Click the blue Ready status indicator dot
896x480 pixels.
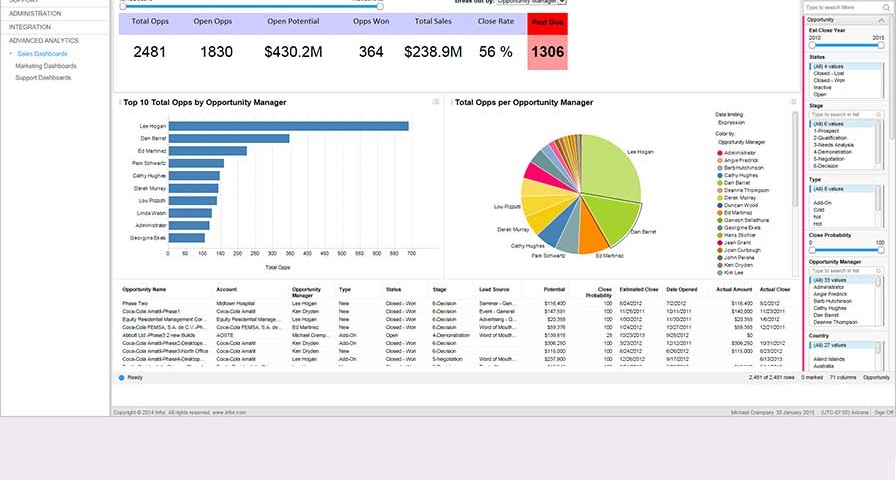point(122,378)
